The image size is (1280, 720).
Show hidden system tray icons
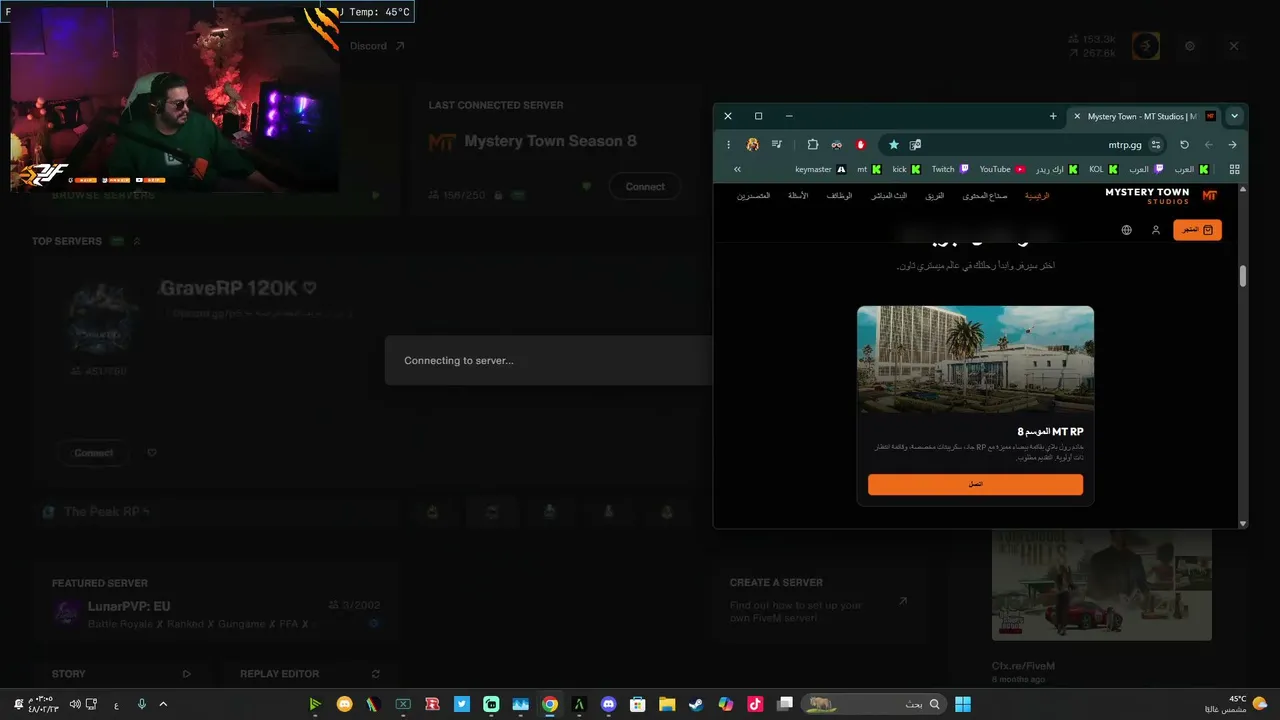[163, 704]
